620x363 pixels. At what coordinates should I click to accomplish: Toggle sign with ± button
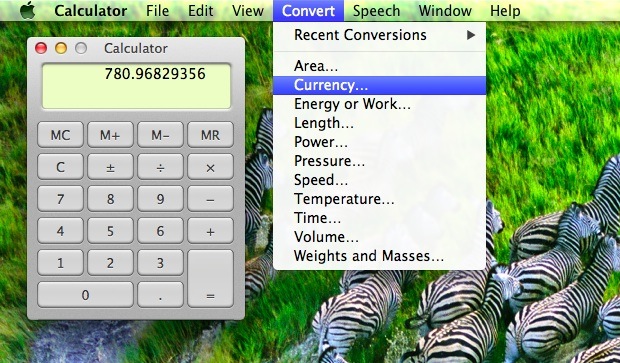point(110,167)
